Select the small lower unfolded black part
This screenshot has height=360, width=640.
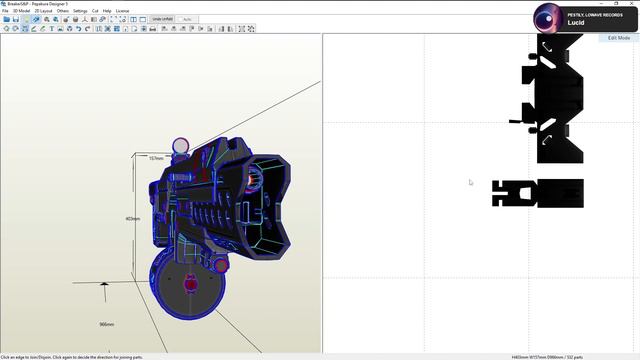tap(538, 193)
